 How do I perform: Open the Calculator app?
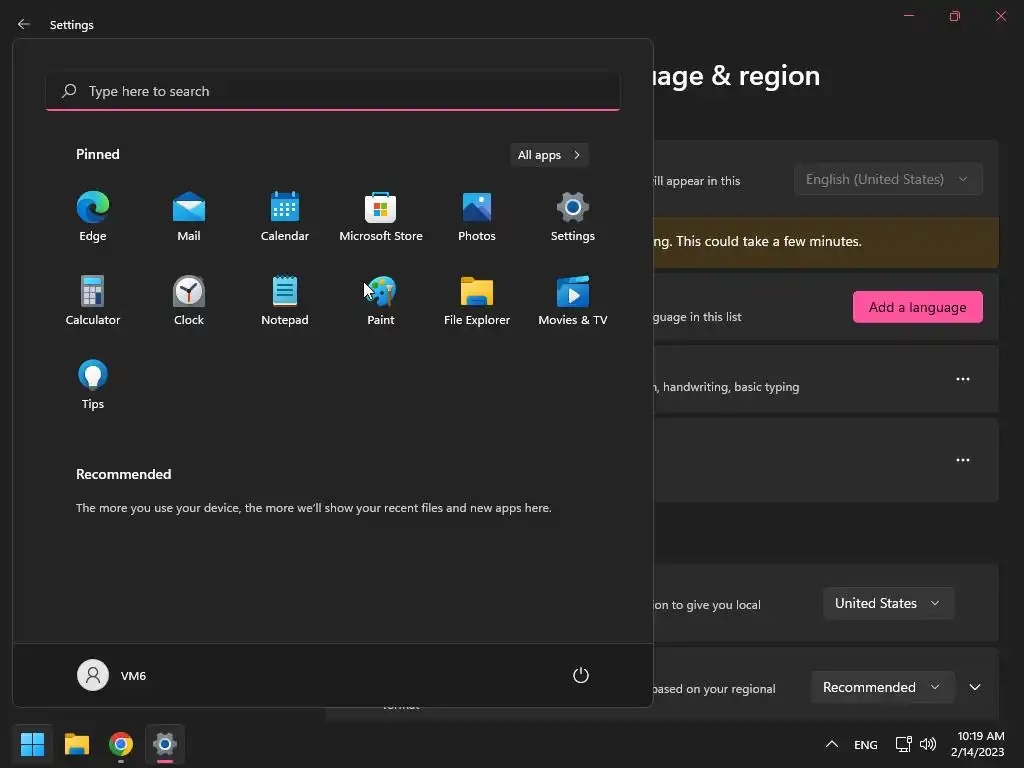93,300
